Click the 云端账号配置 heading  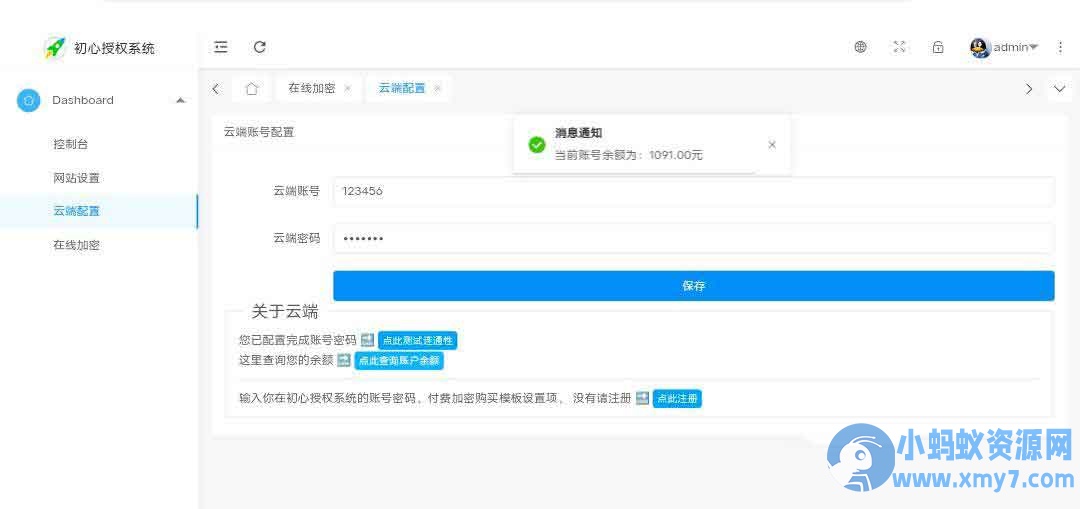pyautogui.click(x=259, y=132)
